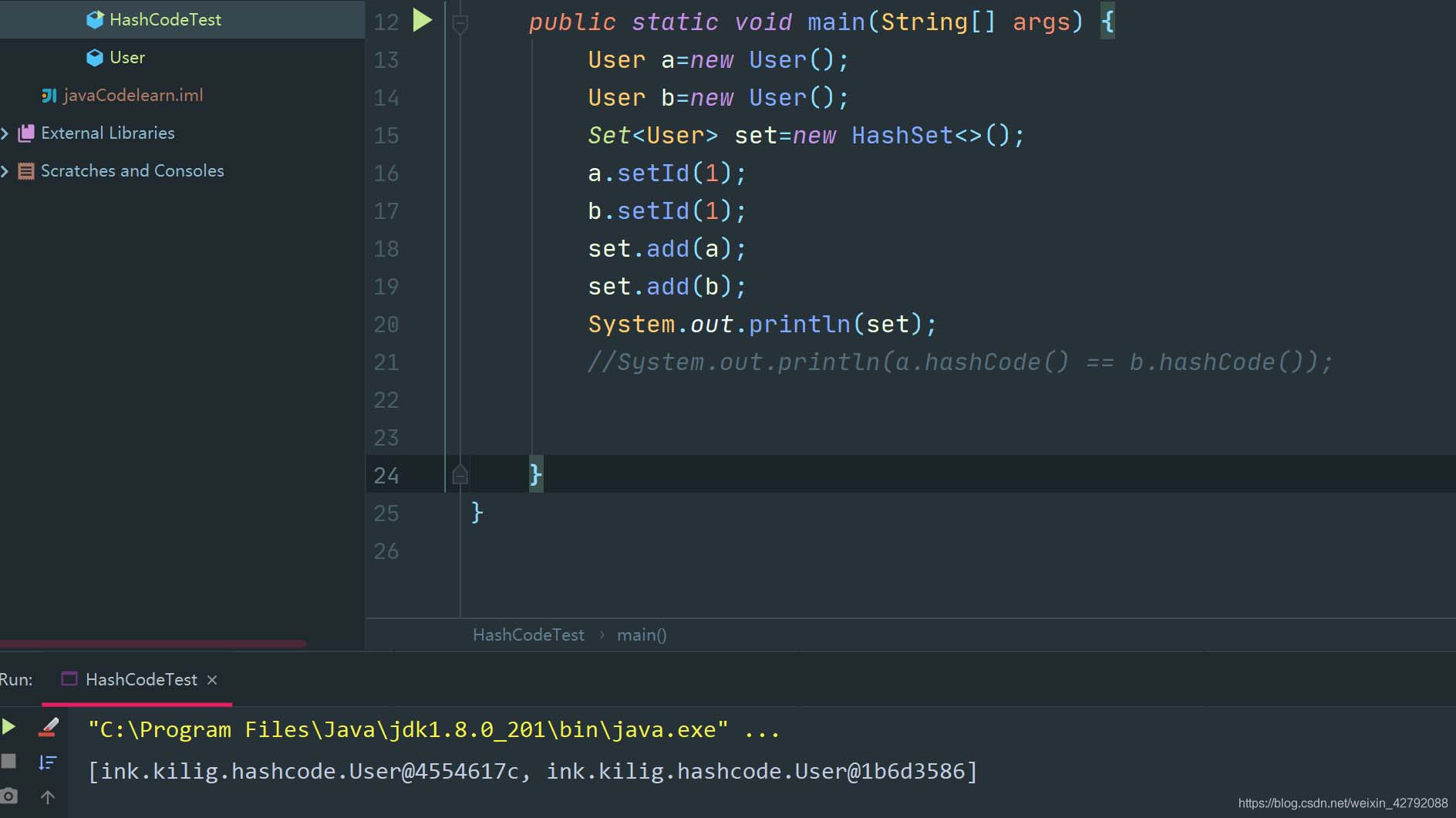
Task: Expand the Scratches and Consoles node
Action: pyautogui.click(x=5, y=171)
